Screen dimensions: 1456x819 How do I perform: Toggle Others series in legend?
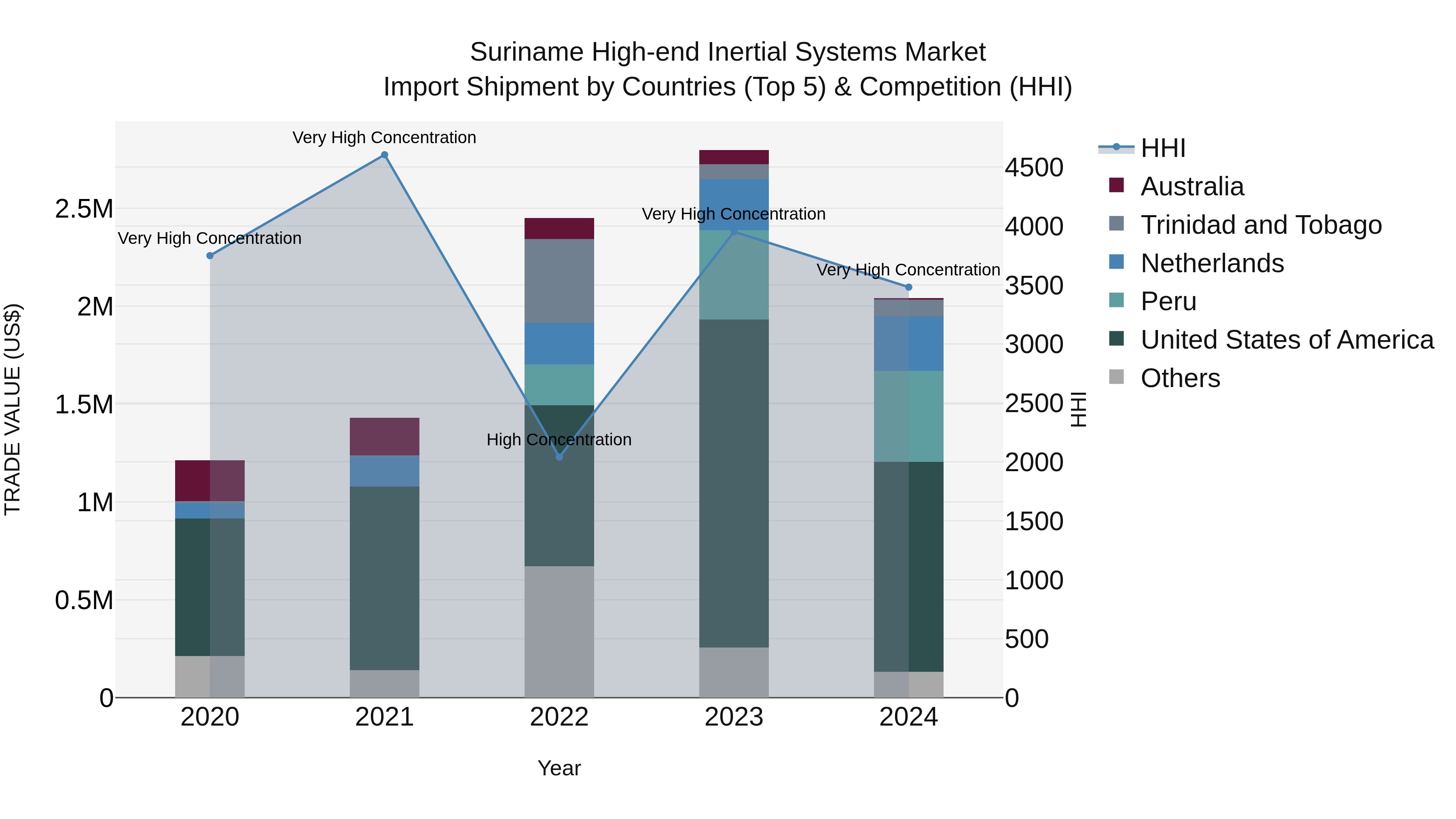click(1164, 378)
